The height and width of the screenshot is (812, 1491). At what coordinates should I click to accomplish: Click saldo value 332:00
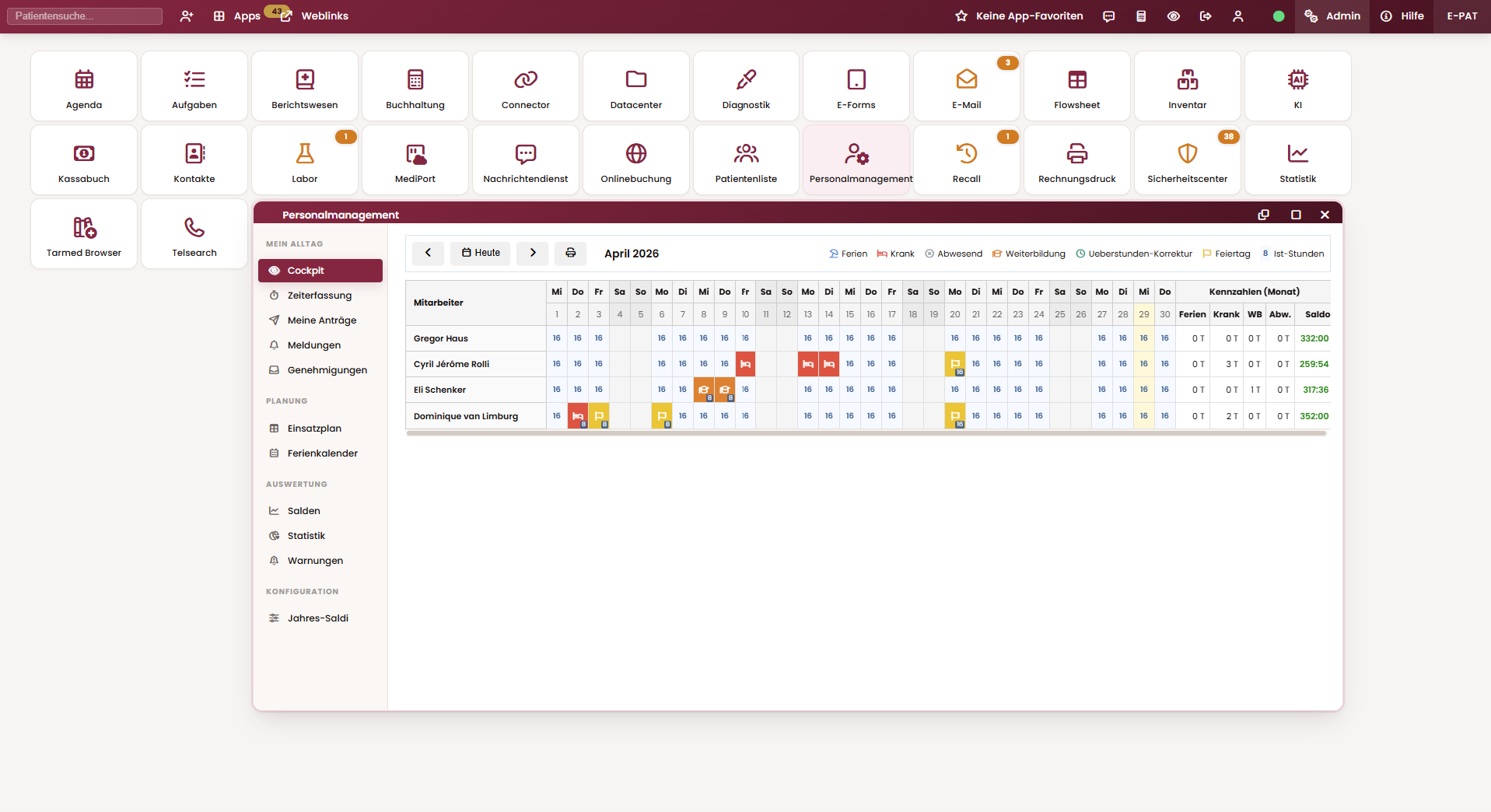pyautogui.click(x=1314, y=338)
